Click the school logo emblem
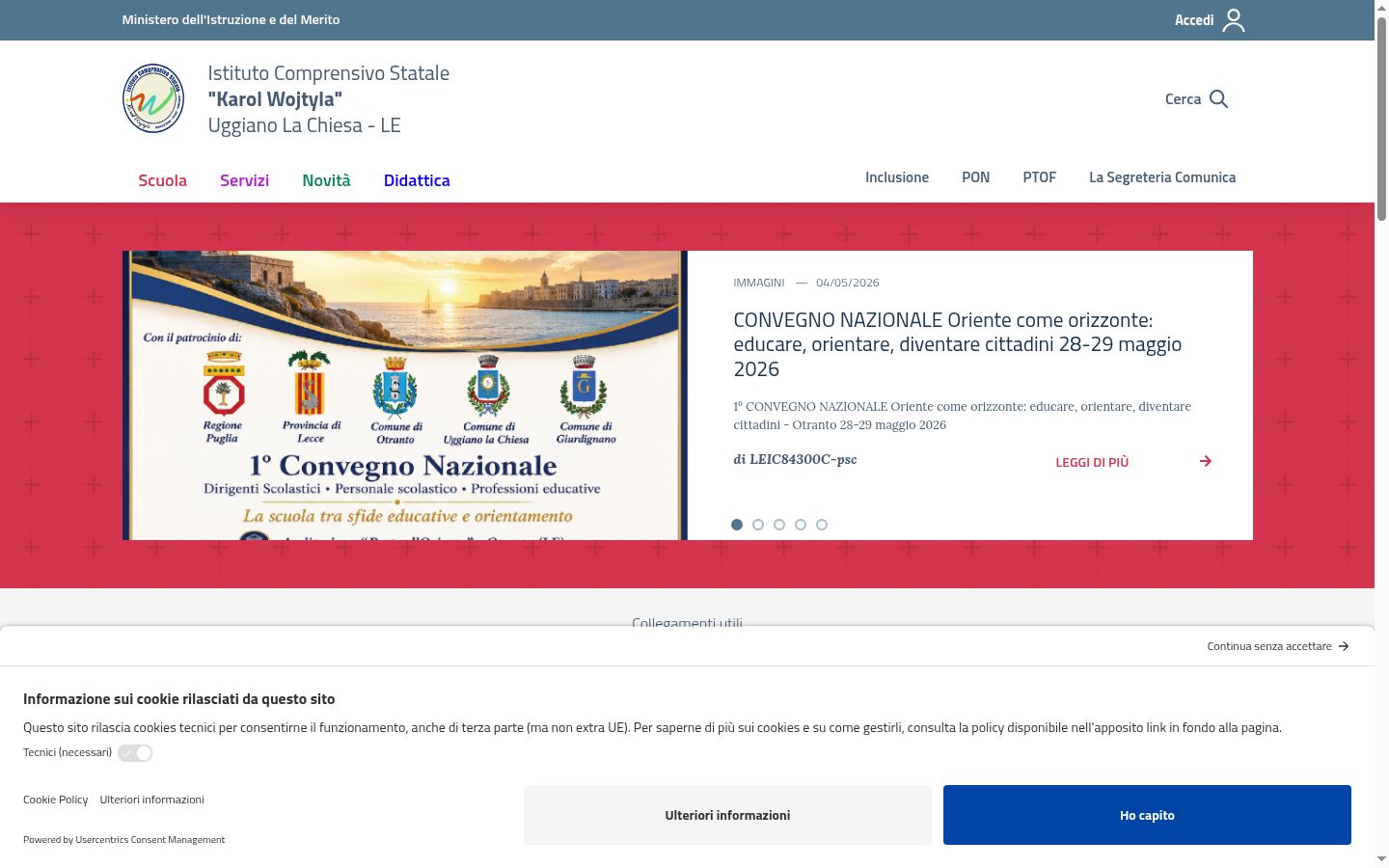The width and height of the screenshot is (1389, 868). coord(153,98)
